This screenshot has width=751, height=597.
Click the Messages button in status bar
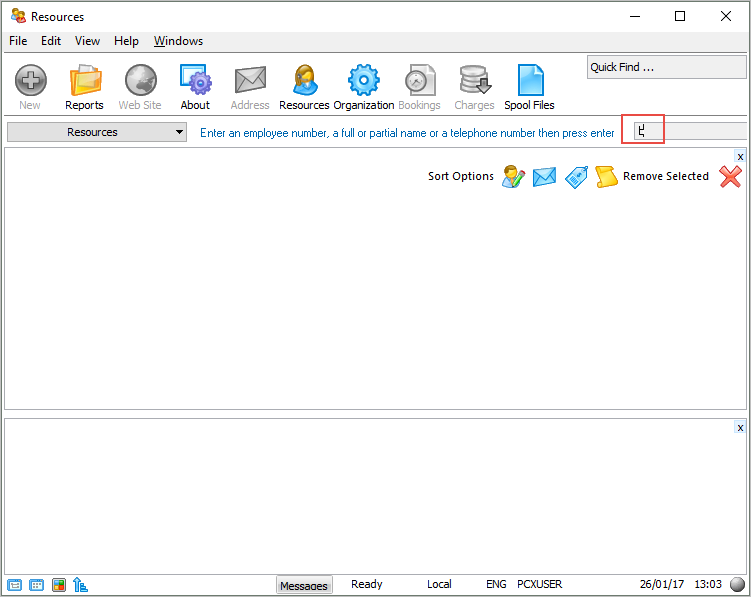pos(304,585)
